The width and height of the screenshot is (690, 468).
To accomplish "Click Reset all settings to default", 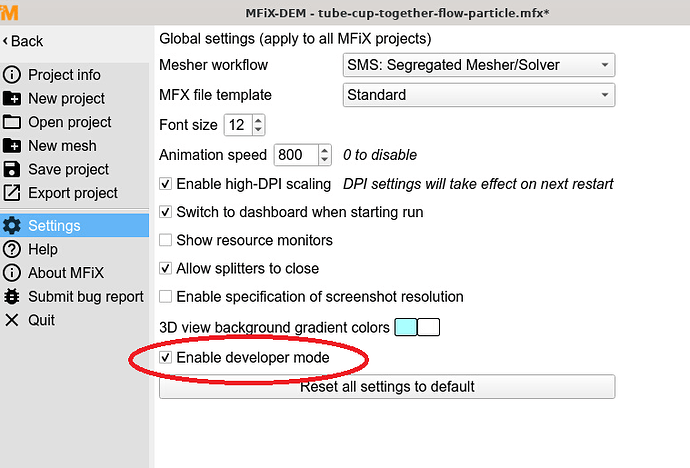I will pyautogui.click(x=387, y=387).
